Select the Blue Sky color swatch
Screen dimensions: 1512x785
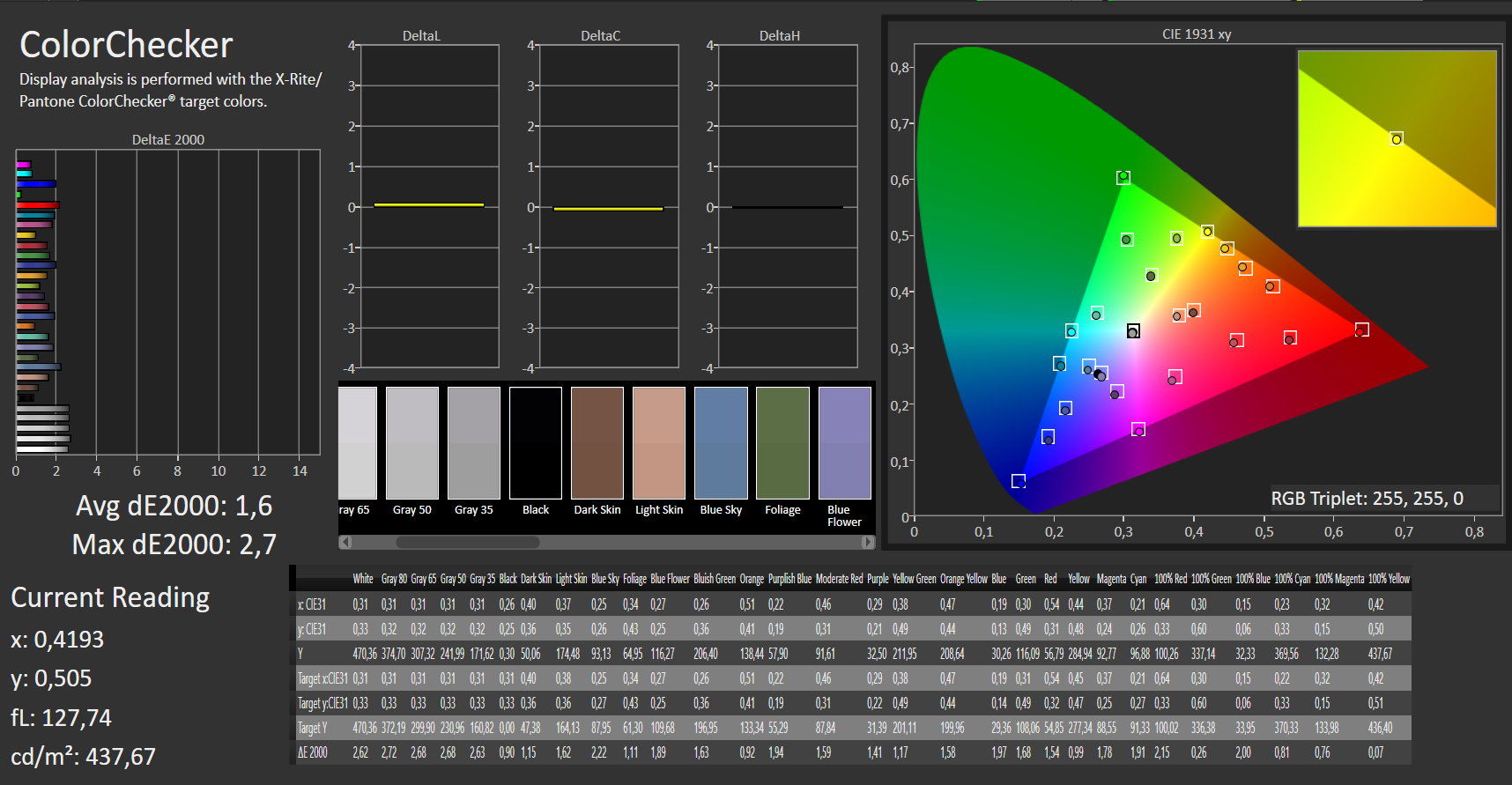coord(721,443)
